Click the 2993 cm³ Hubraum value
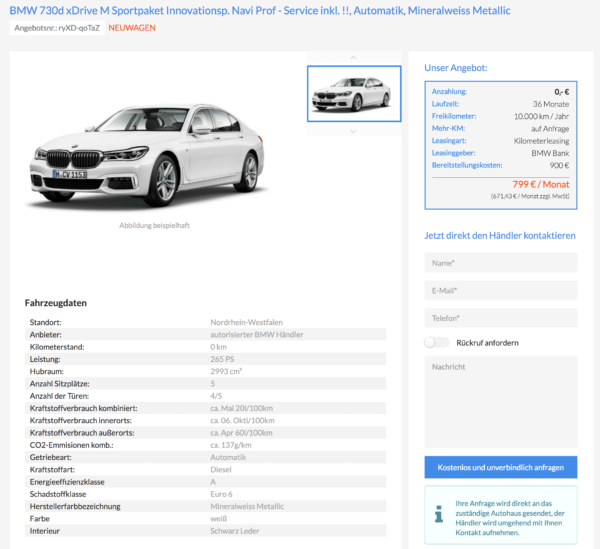This screenshot has height=549, width=600. [x=226, y=371]
